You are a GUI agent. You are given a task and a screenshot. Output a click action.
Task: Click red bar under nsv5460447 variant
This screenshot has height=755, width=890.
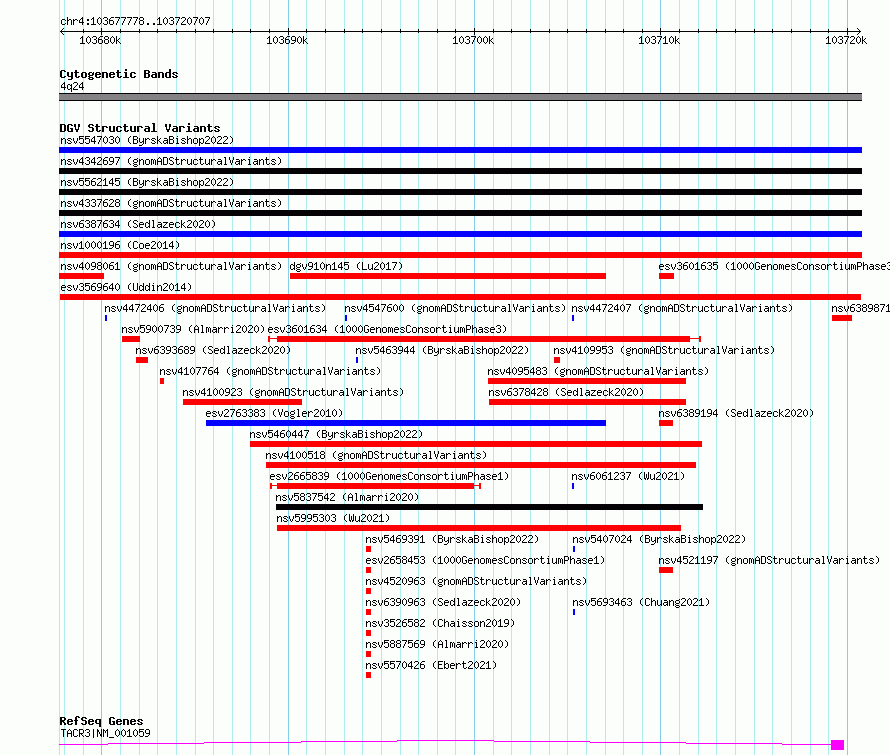(x=476, y=444)
